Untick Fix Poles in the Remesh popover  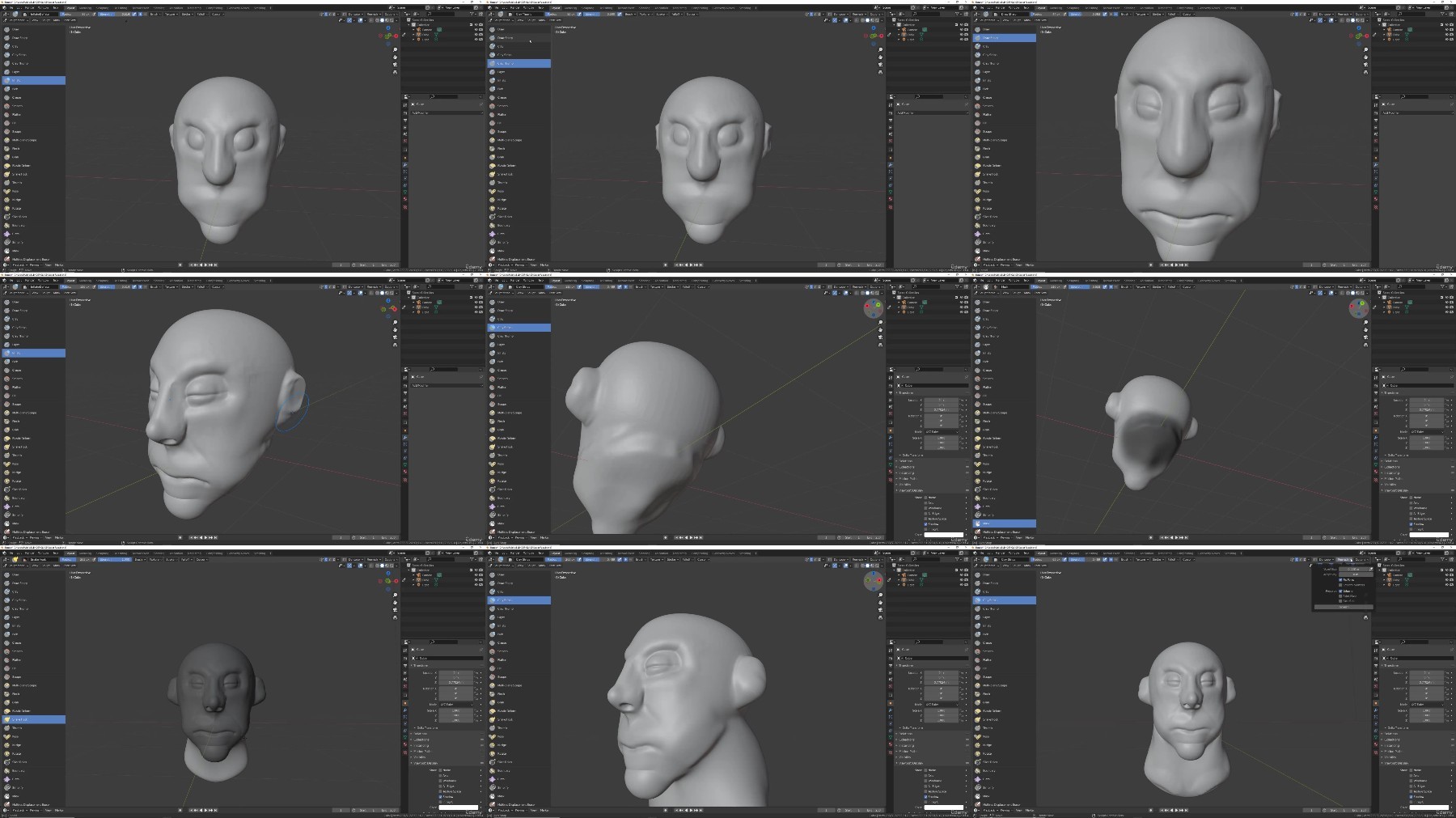click(1340, 580)
